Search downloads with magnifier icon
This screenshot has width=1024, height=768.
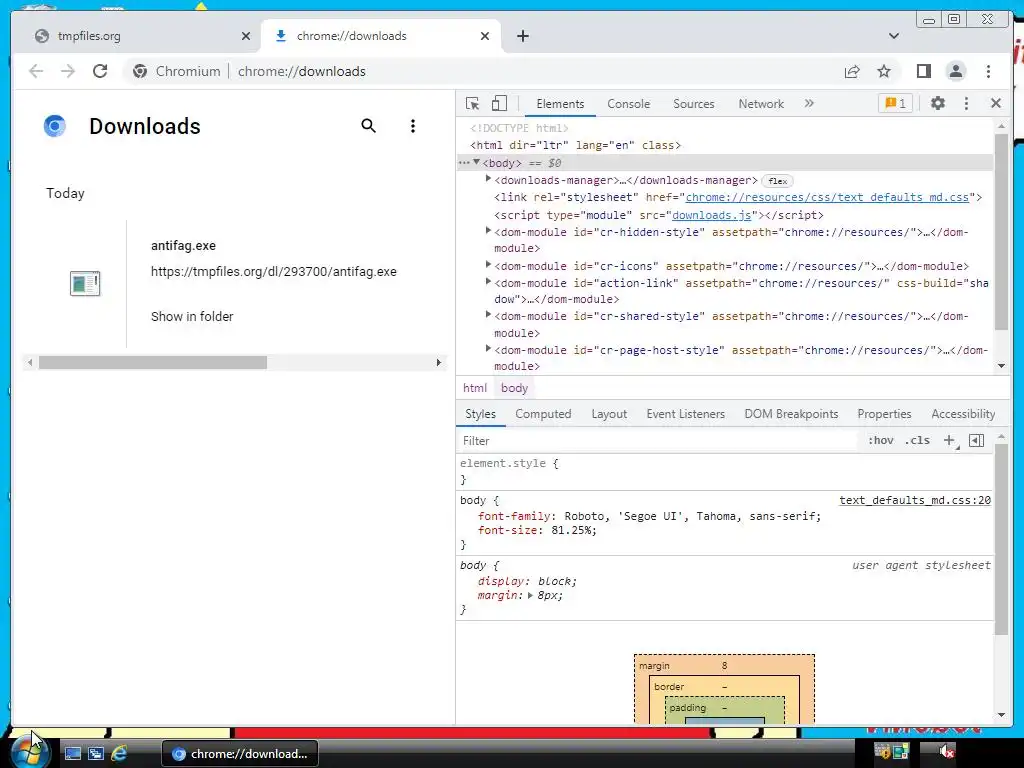pos(368,125)
